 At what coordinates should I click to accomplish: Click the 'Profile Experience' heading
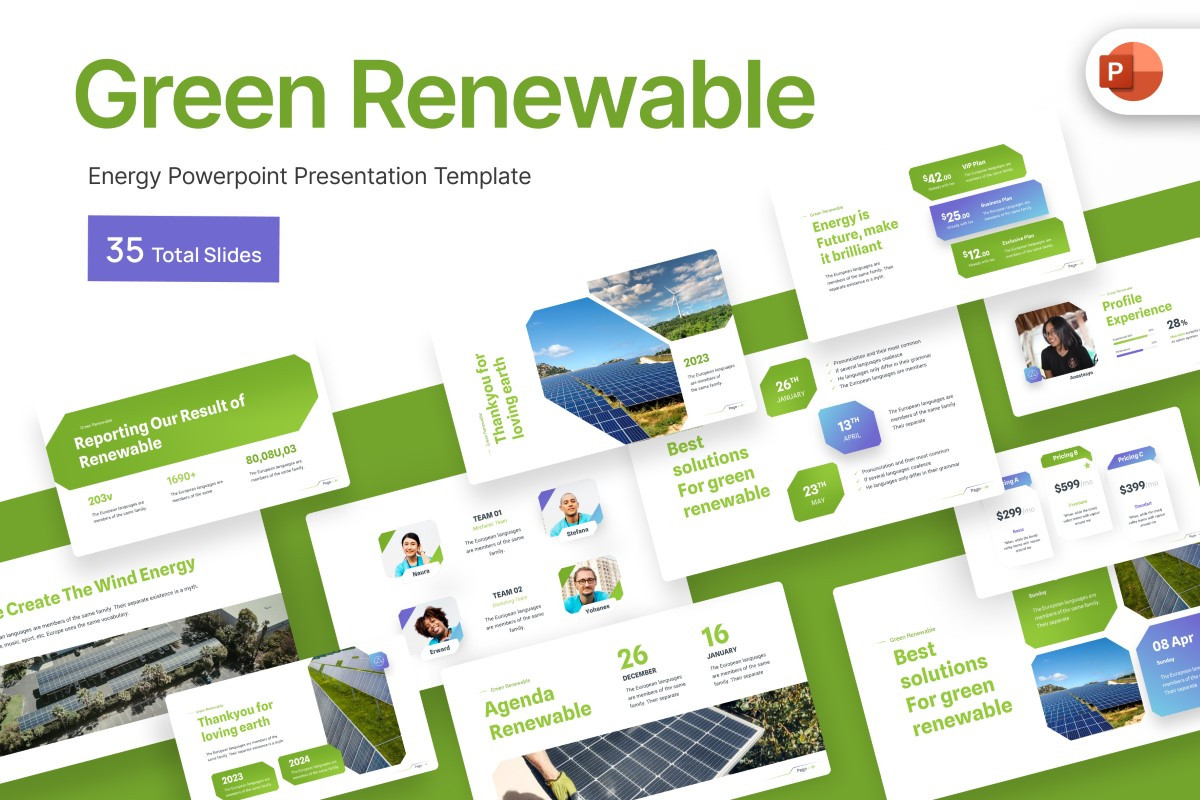pos(1136,311)
